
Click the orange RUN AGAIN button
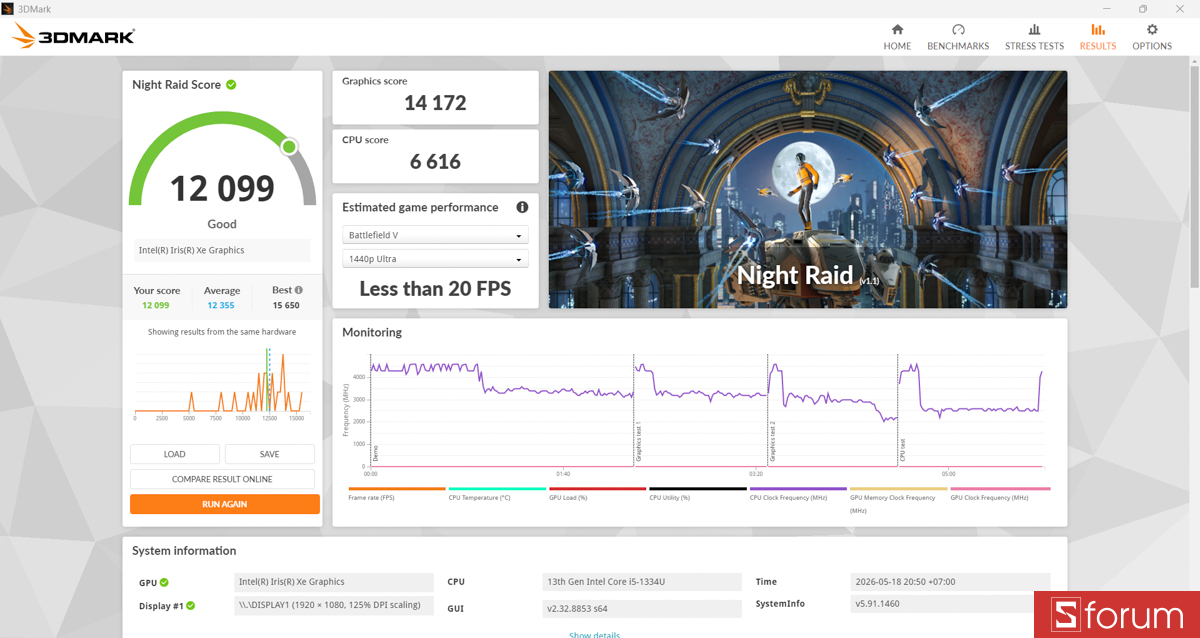click(225, 504)
